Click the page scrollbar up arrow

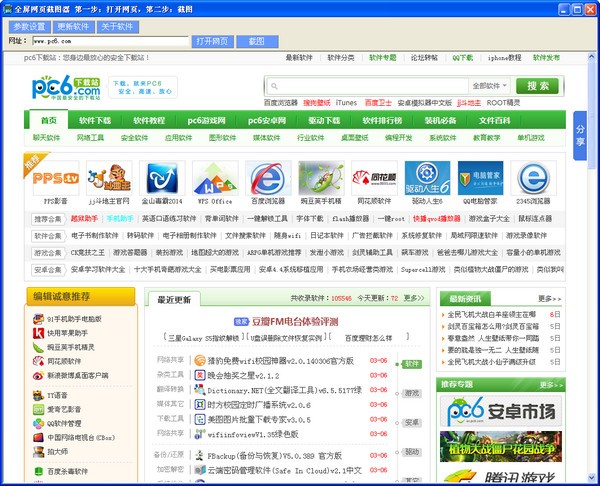click(x=592, y=57)
